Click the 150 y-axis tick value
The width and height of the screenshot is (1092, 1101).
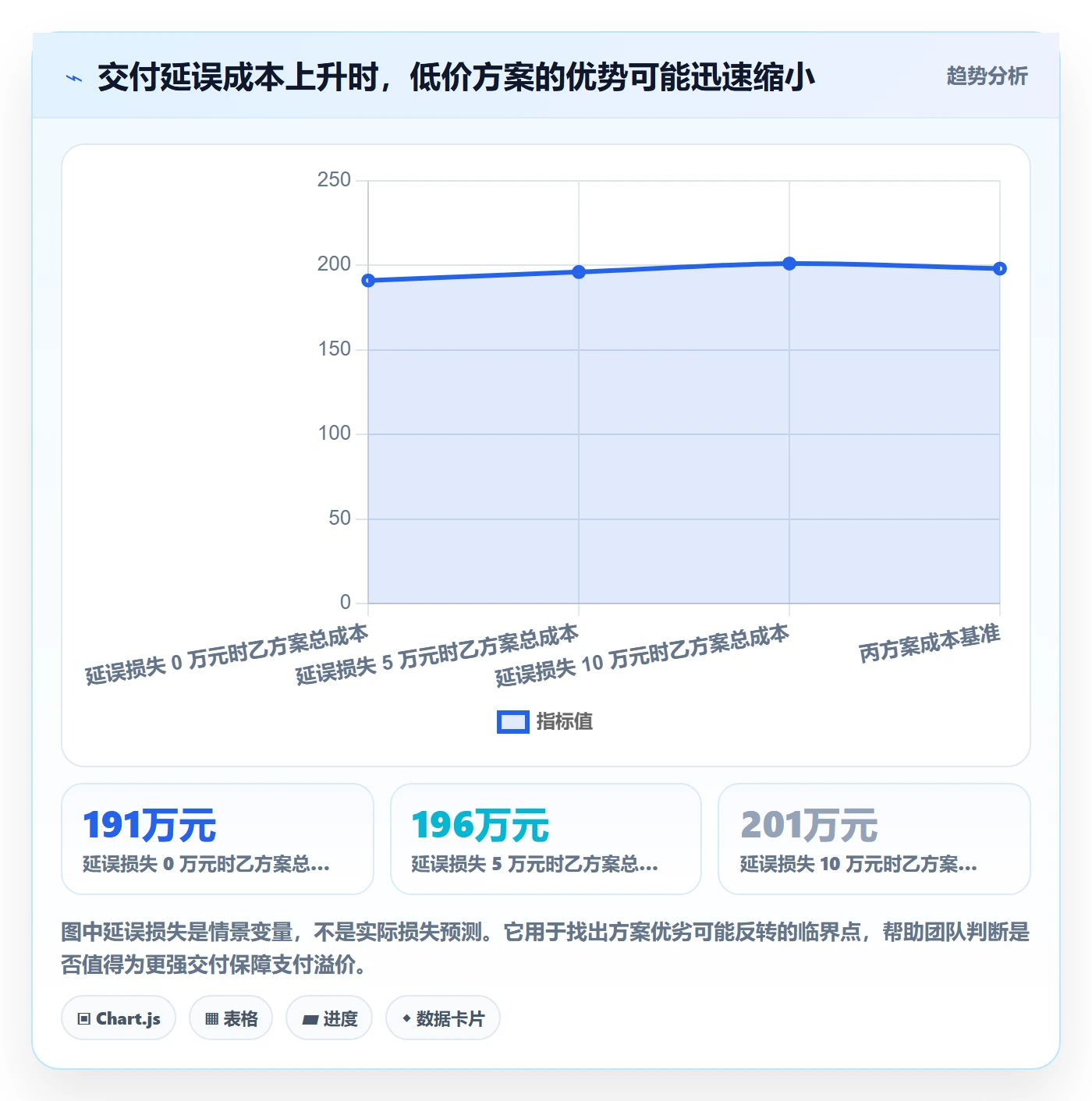coord(334,349)
